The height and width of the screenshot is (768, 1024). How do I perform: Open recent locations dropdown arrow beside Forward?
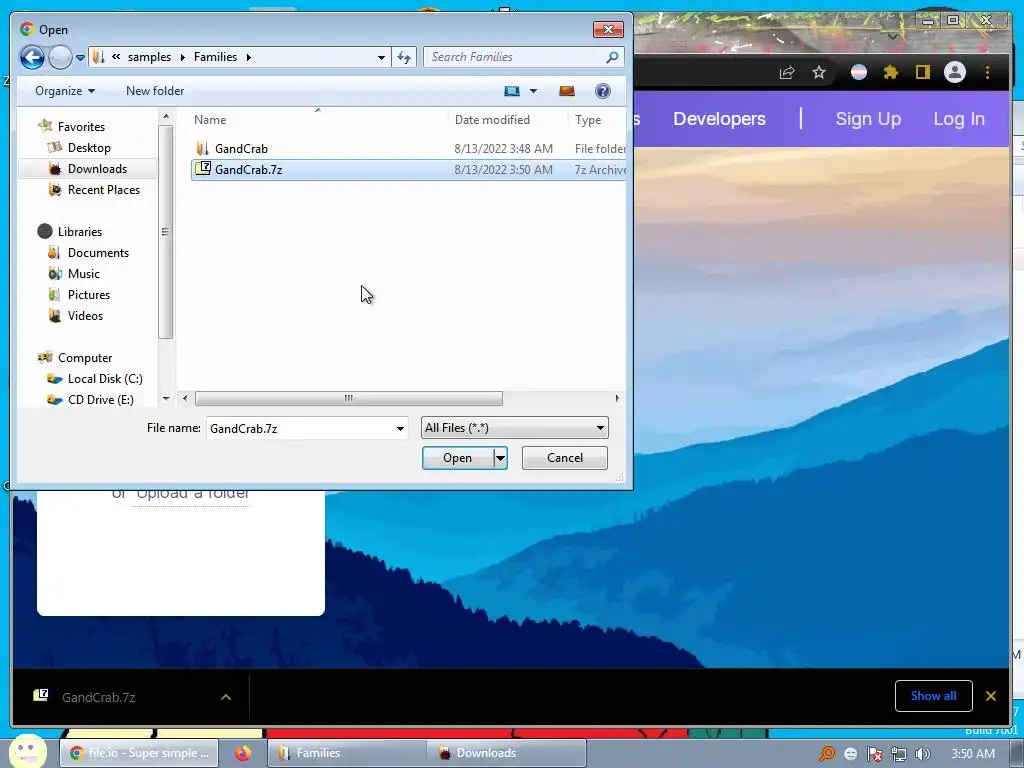(x=80, y=57)
